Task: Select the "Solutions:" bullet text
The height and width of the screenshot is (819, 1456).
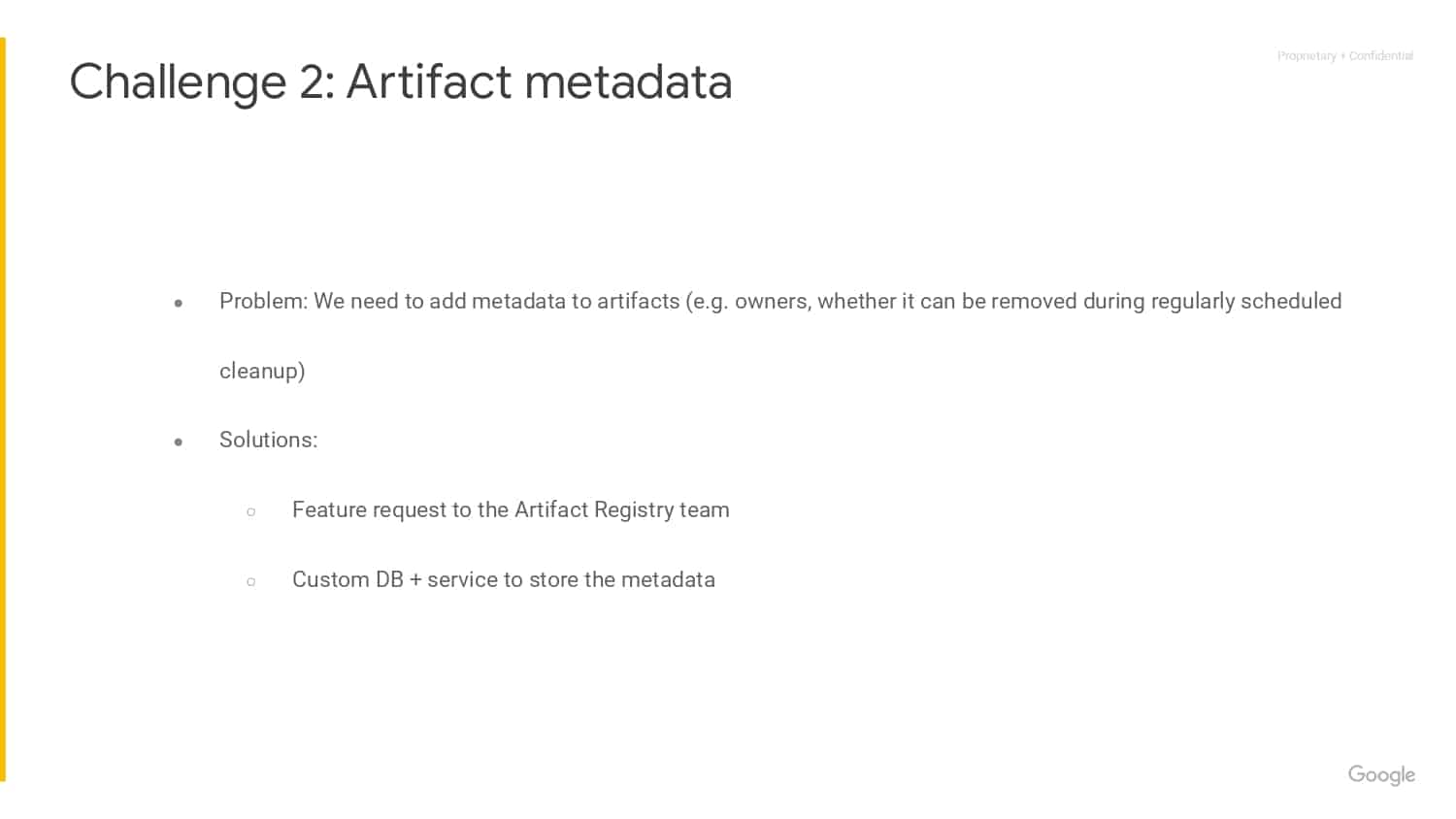Action: coord(269,440)
